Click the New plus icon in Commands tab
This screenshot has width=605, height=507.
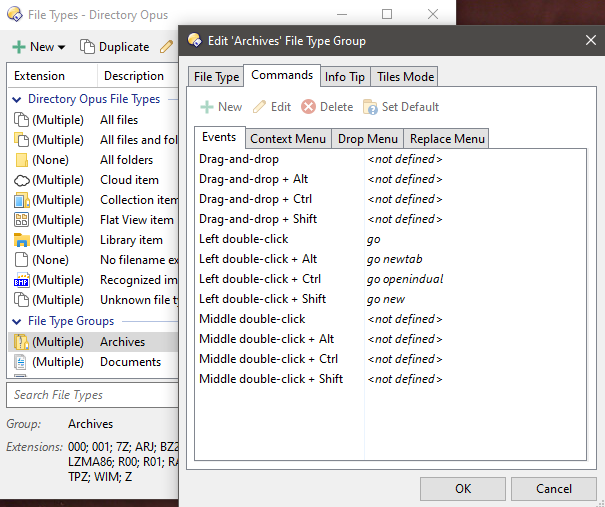207,107
